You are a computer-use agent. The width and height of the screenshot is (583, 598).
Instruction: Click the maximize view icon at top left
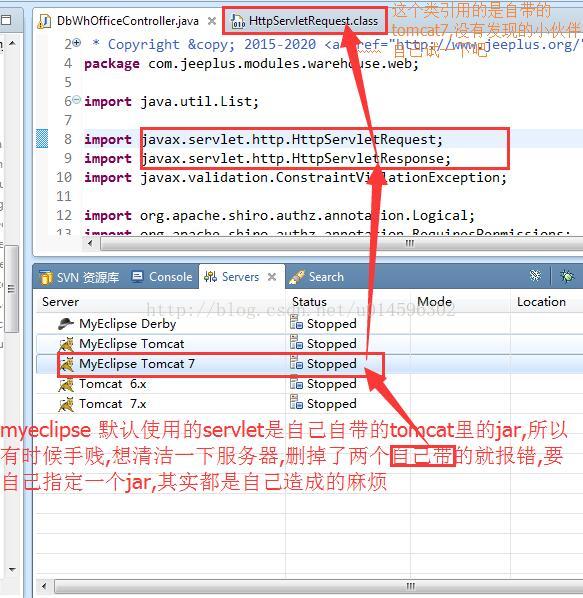tap(5, 20)
